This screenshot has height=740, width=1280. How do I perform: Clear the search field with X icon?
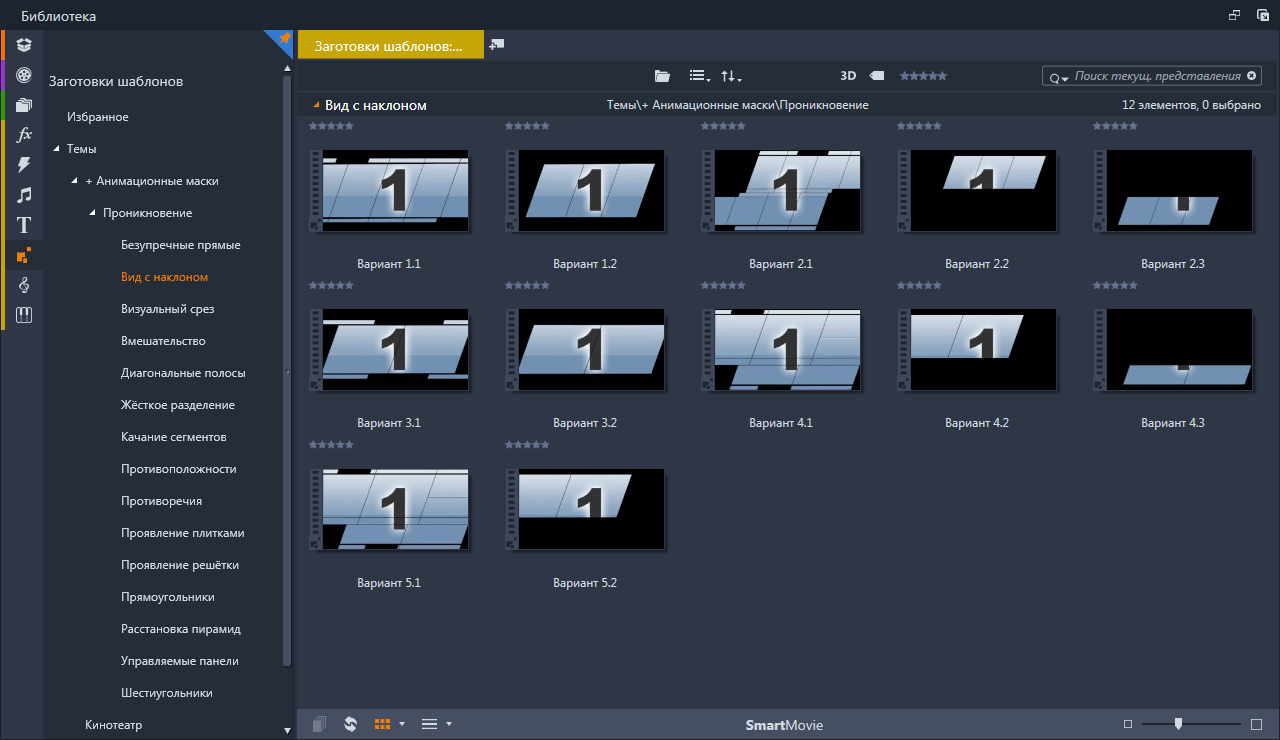pos(1251,76)
